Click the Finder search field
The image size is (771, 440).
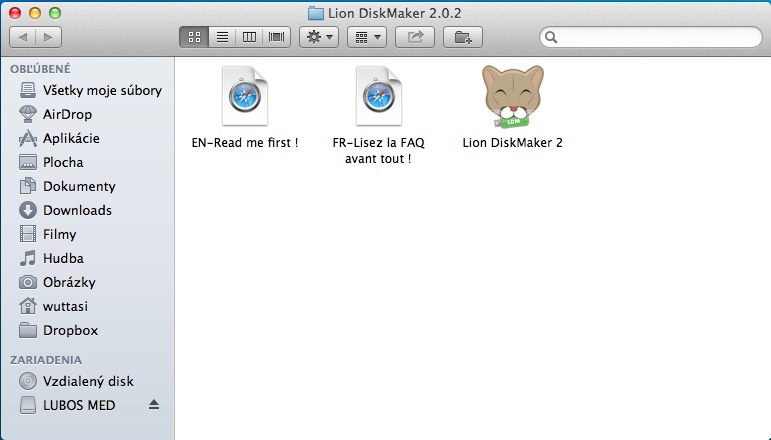coord(651,37)
